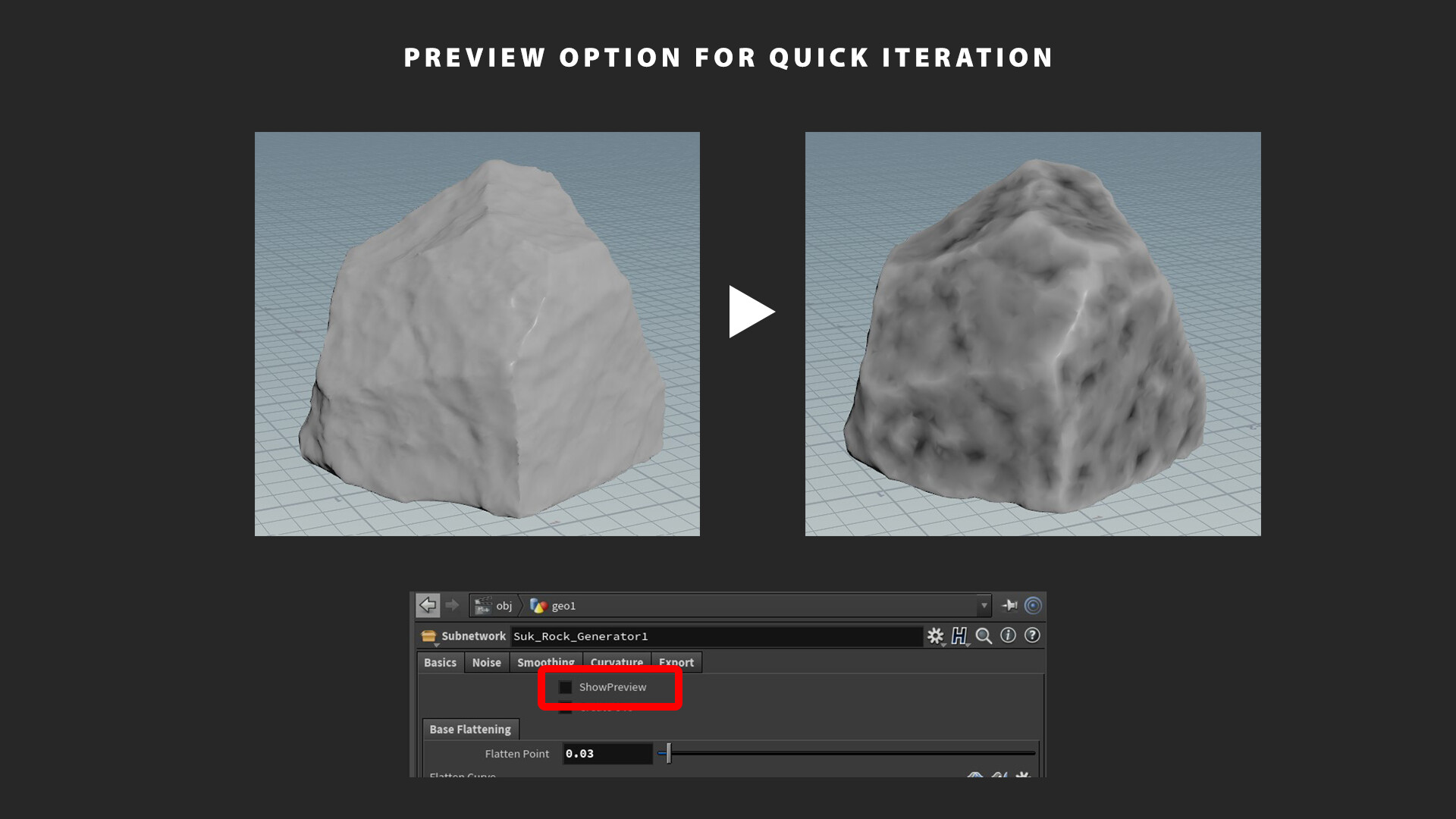Switch to the Export tab
Screen dimensions: 1456x819
pyautogui.click(x=676, y=663)
